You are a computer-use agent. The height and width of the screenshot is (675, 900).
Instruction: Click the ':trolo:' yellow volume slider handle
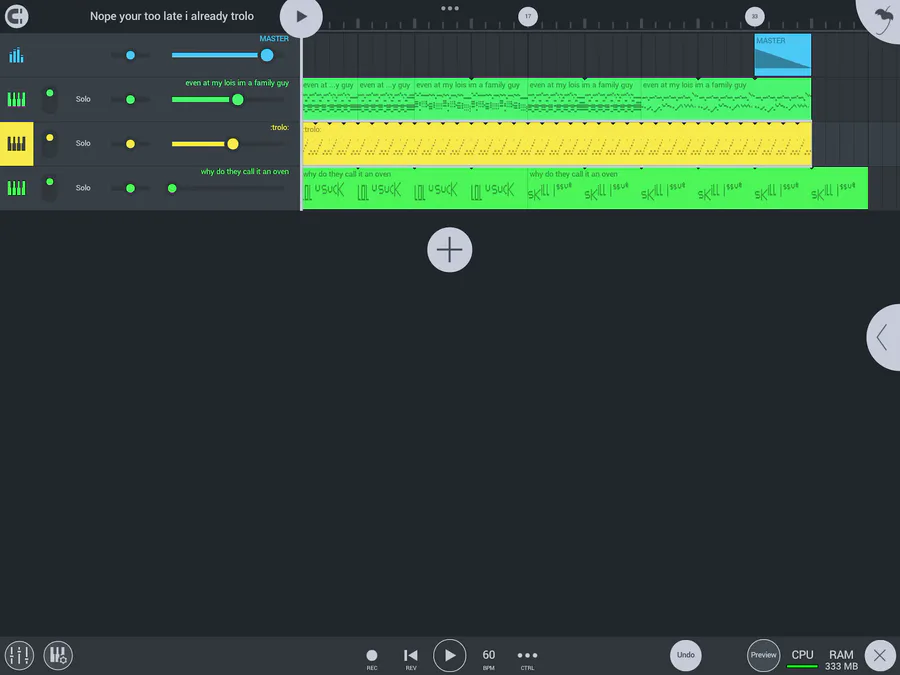[x=232, y=143]
